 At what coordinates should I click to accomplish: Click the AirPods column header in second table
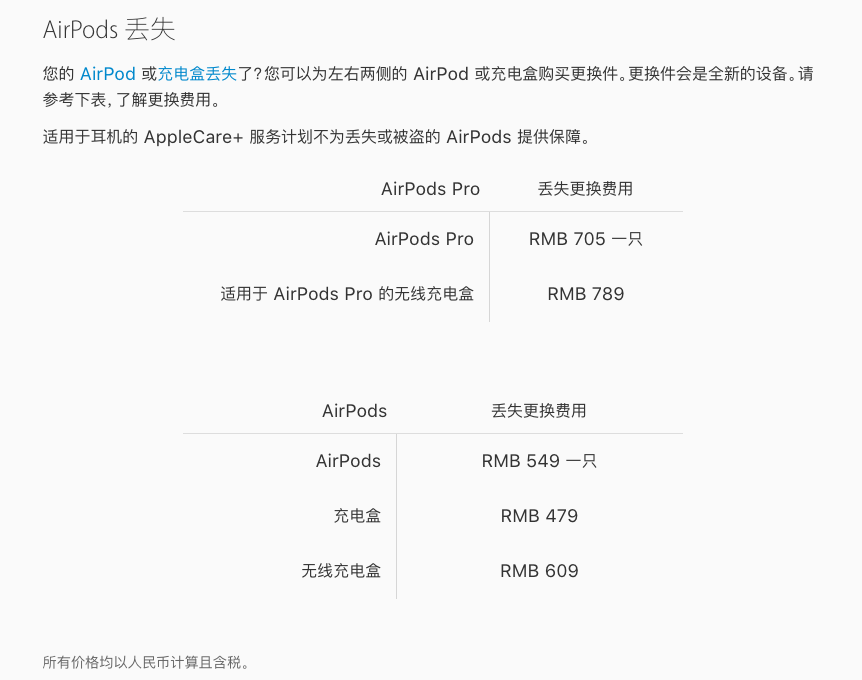point(355,411)
